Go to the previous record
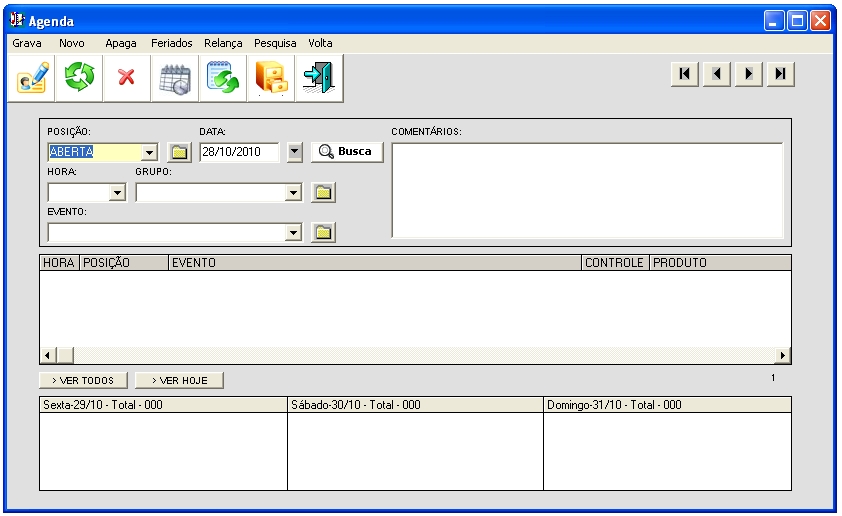 pos(716,74)
